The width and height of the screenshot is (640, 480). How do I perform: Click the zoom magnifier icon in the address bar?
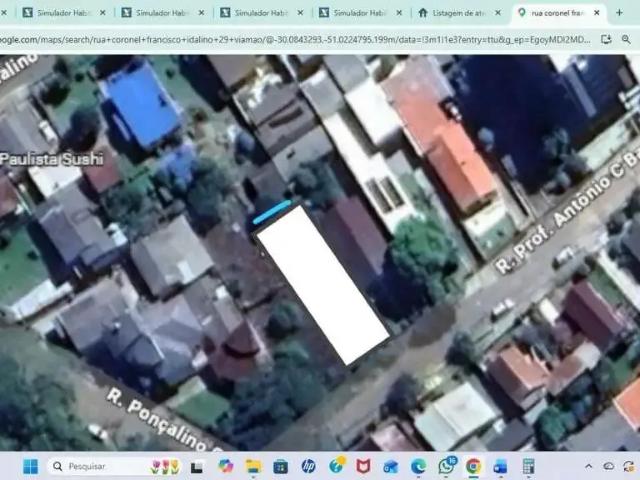point(626,39)
